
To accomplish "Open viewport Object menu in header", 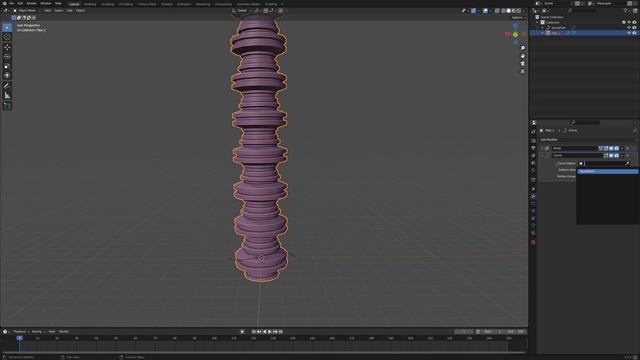I will 80,11.
